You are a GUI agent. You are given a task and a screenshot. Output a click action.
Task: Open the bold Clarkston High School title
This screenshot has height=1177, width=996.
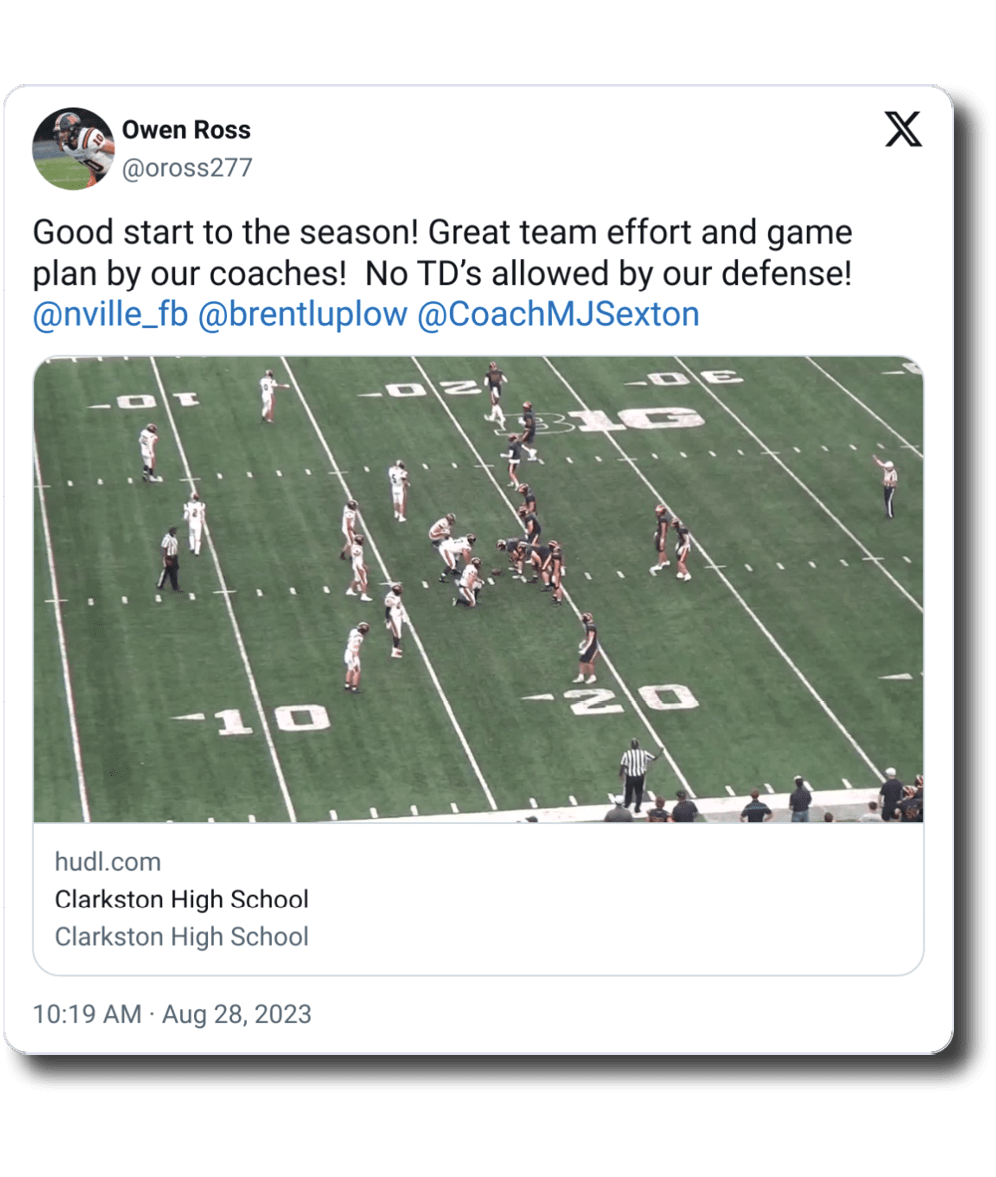click(x=182, y=899)
